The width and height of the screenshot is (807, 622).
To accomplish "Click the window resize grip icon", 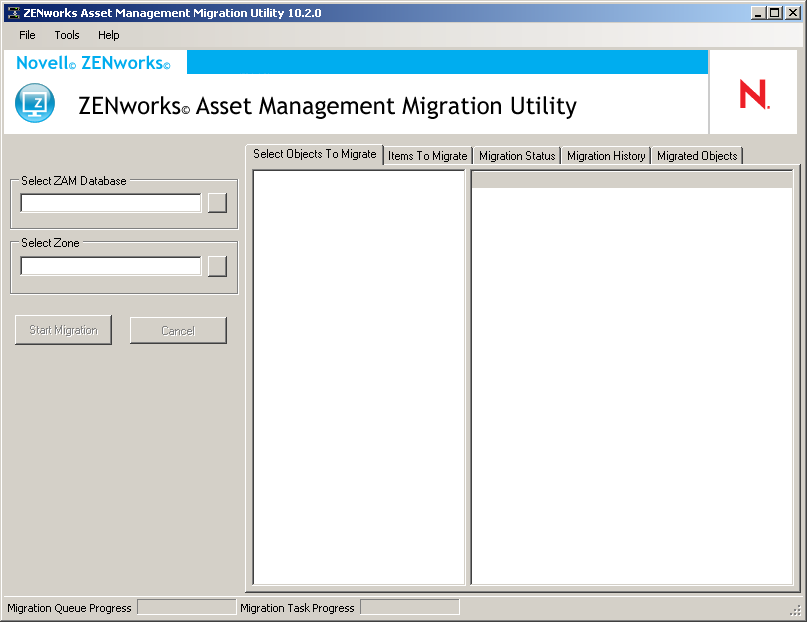I will click(x=796, y=610).
